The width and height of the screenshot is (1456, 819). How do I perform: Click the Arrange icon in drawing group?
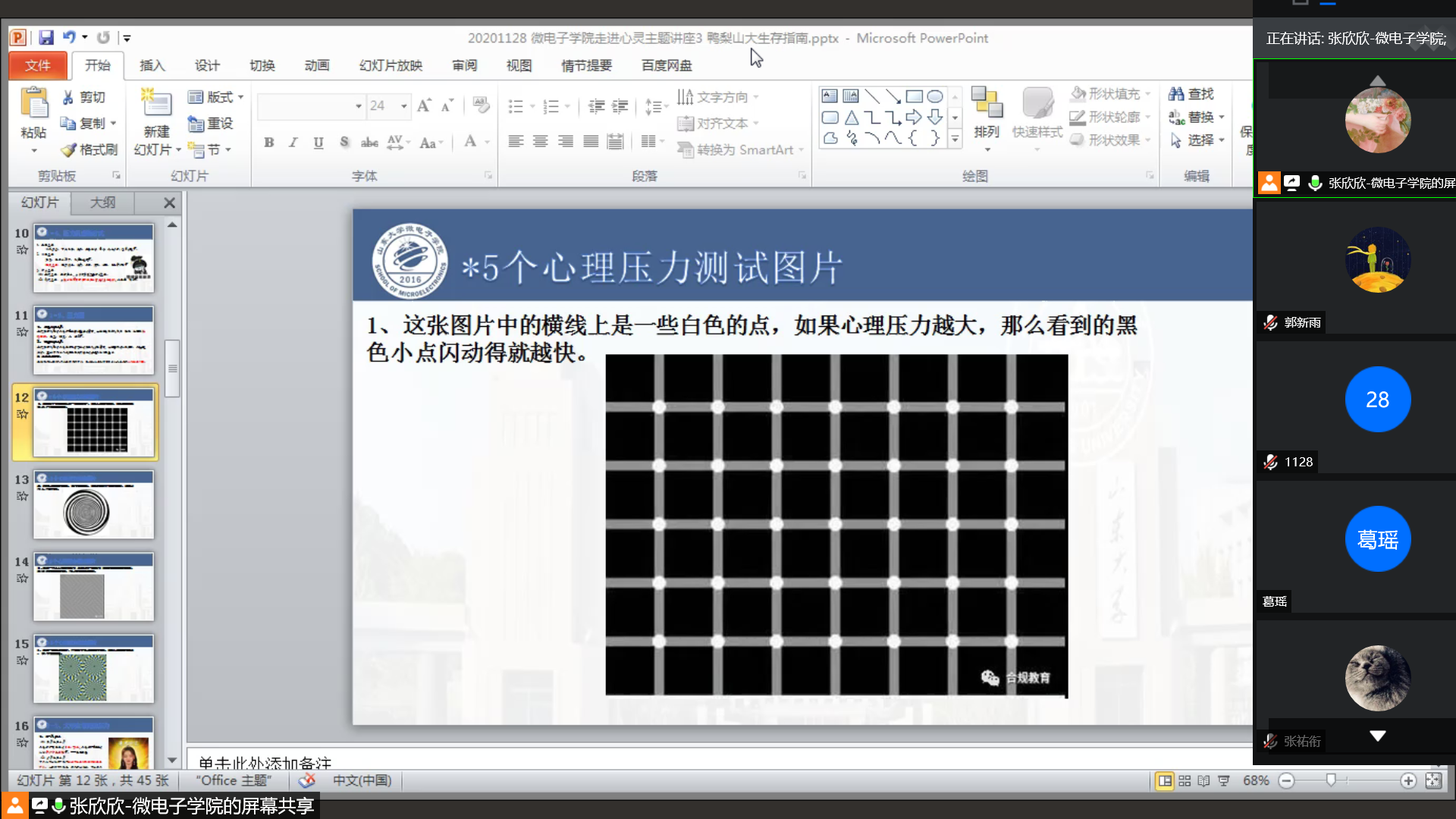987,102
